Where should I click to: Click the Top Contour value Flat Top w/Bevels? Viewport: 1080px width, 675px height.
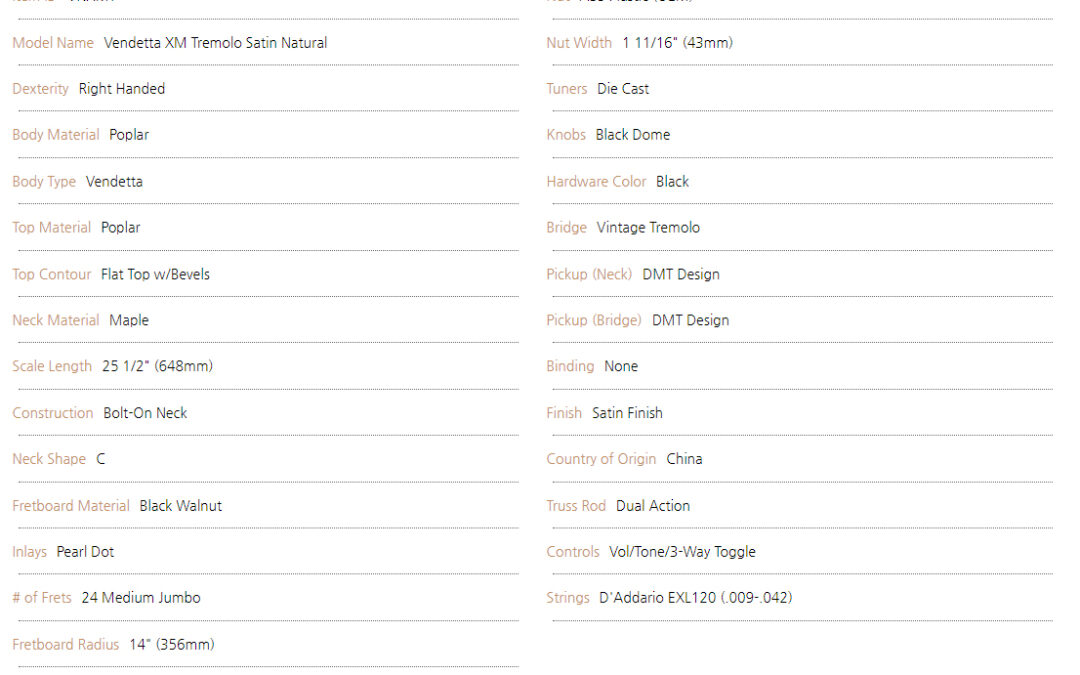155,274
